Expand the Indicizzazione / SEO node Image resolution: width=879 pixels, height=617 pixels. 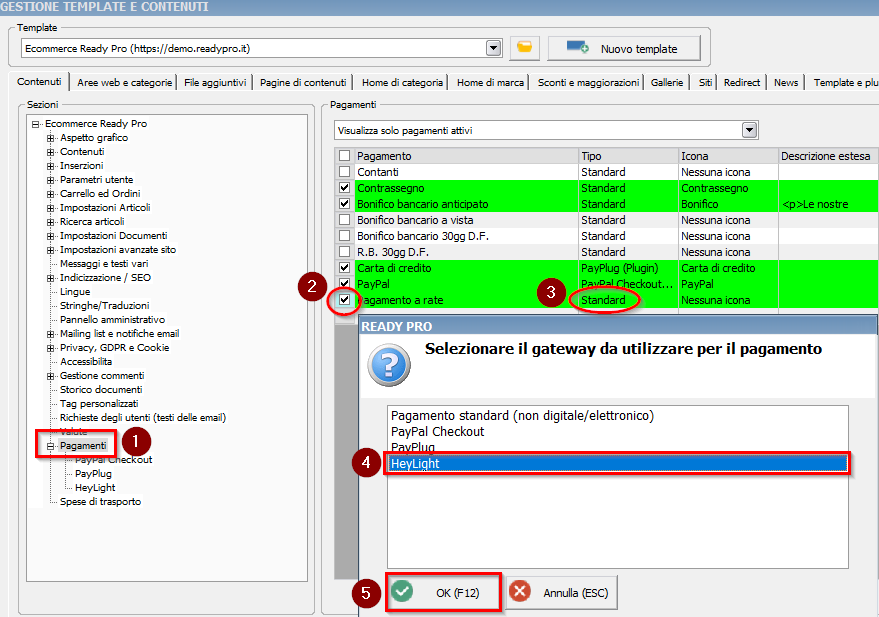point(50,278)
